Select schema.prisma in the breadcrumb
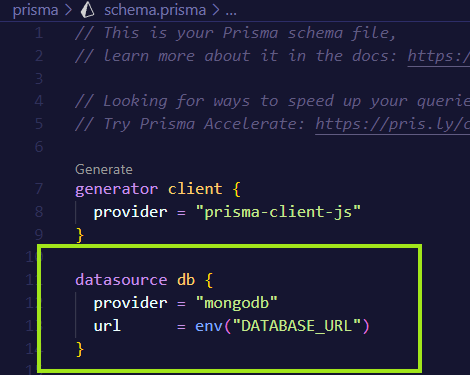Viewport: 470px width, 375px height. tap(155, 10)
